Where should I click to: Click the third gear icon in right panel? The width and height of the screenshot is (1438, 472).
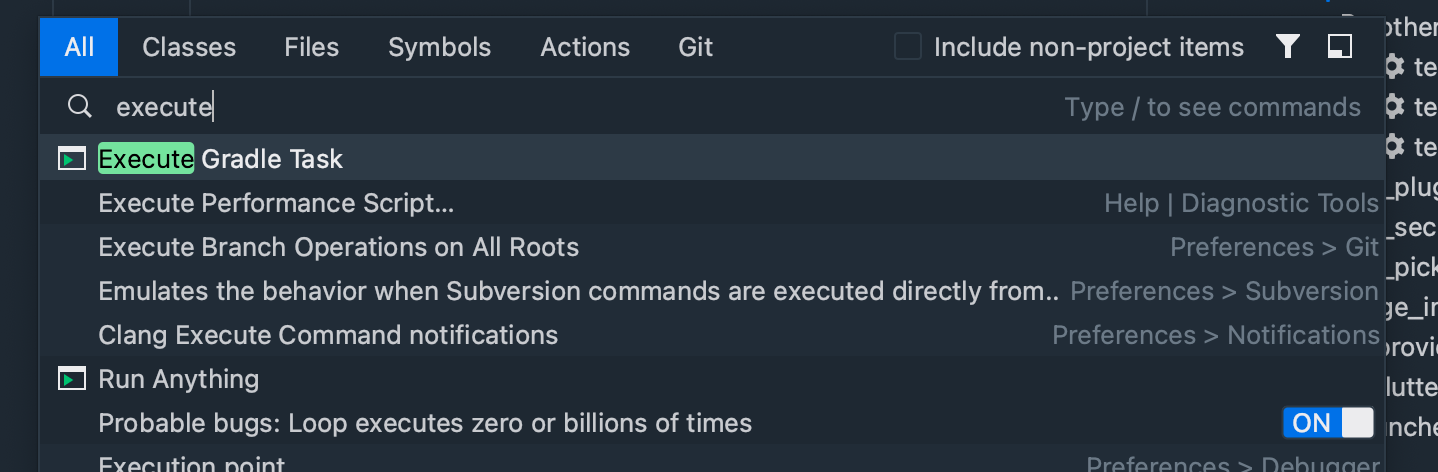1394,147
